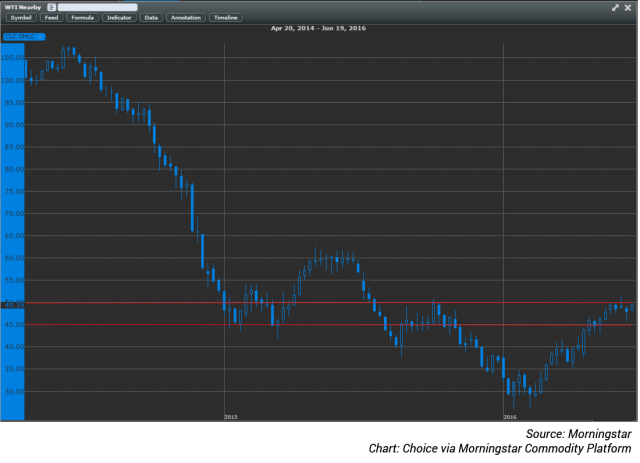Open the Data menu button
Screen dimensions: 640x463
[151, 18]
